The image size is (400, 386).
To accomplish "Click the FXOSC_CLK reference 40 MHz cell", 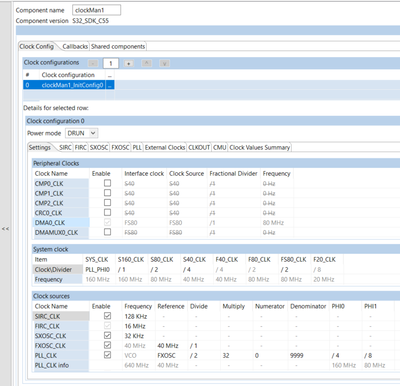I will click(x=171, y=345).
